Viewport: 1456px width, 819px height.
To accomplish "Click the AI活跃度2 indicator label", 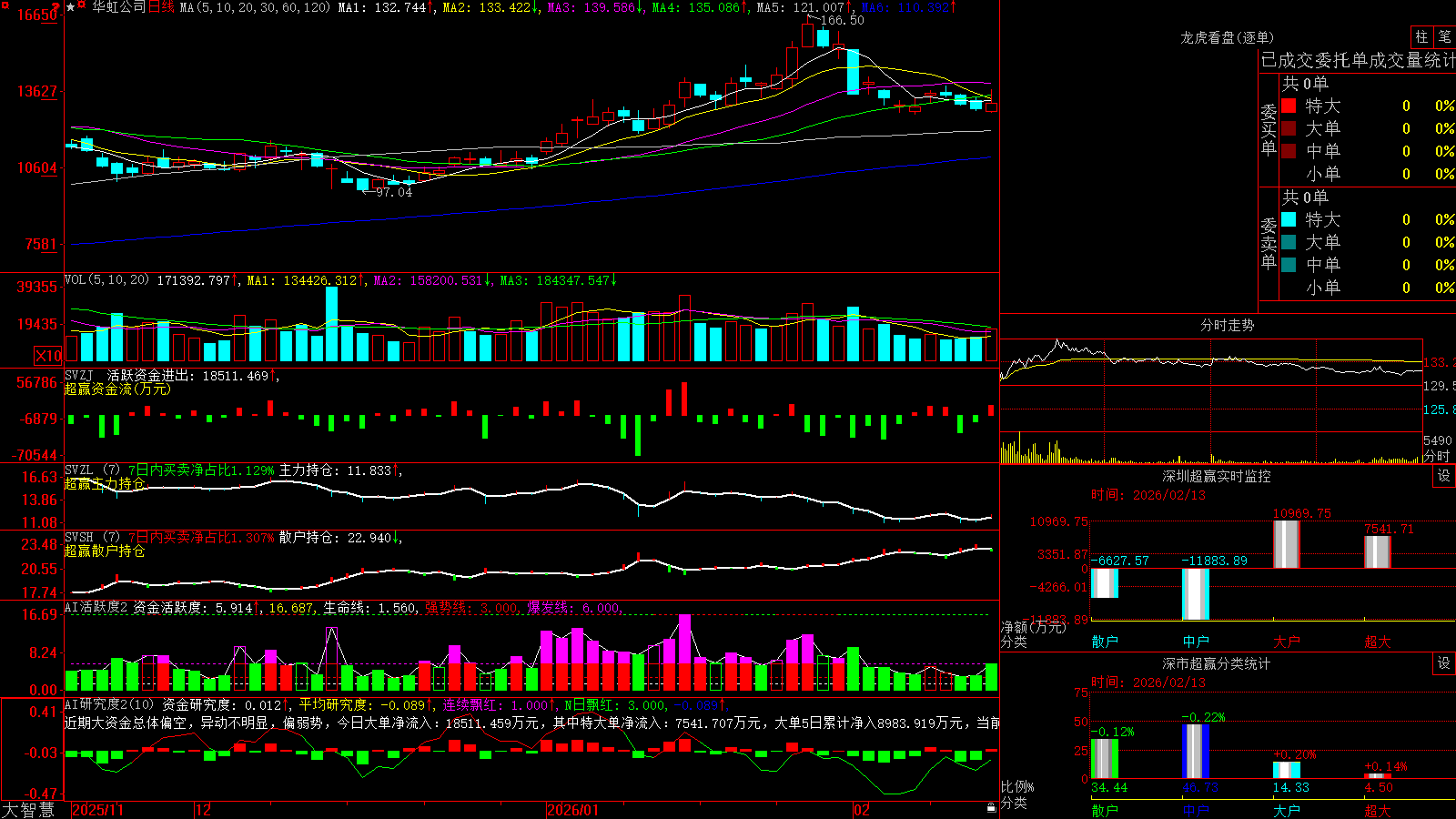I will 96,607.
